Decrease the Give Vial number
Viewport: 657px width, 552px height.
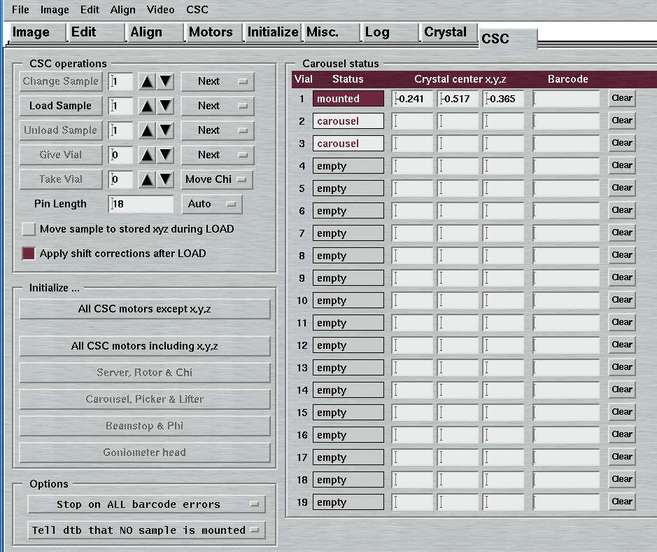[x=166, y=155]
